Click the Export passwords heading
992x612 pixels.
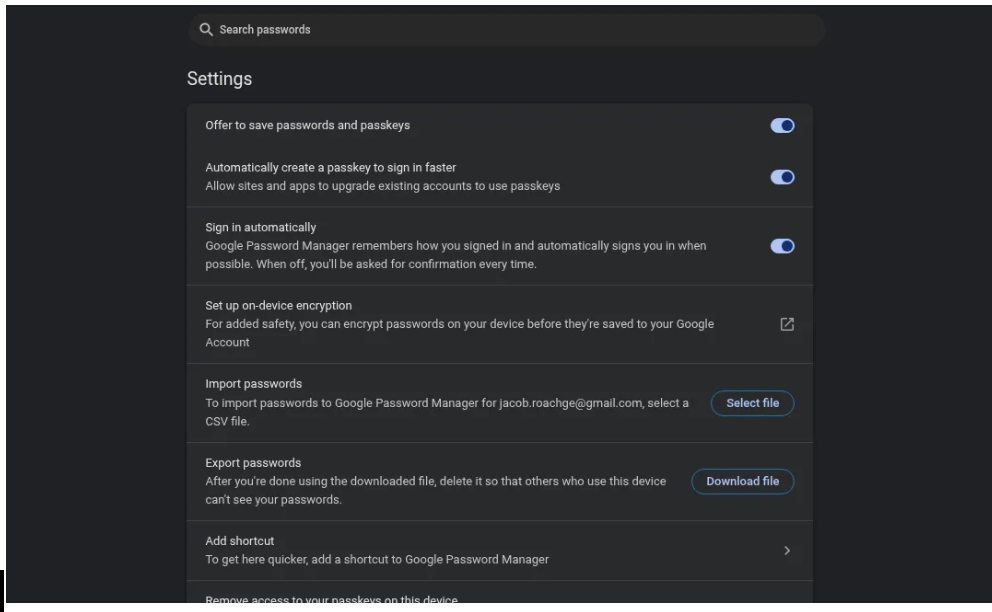[x=253, y=463]
